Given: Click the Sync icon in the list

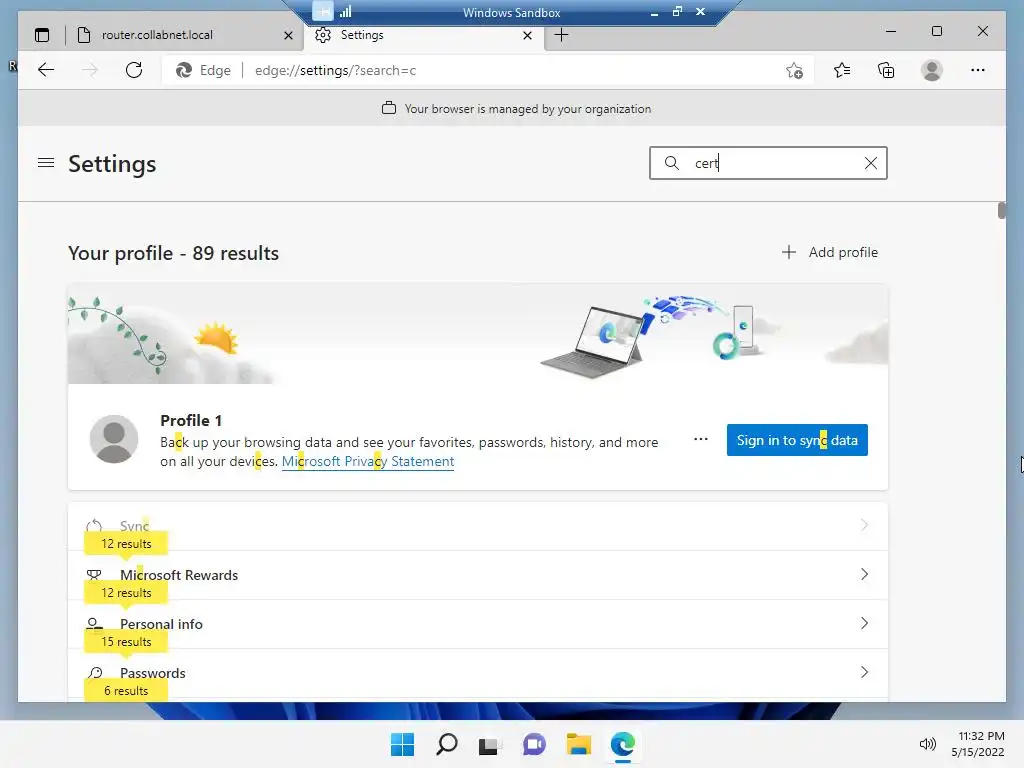Looking at the screenshot, I should coord(95,526).
